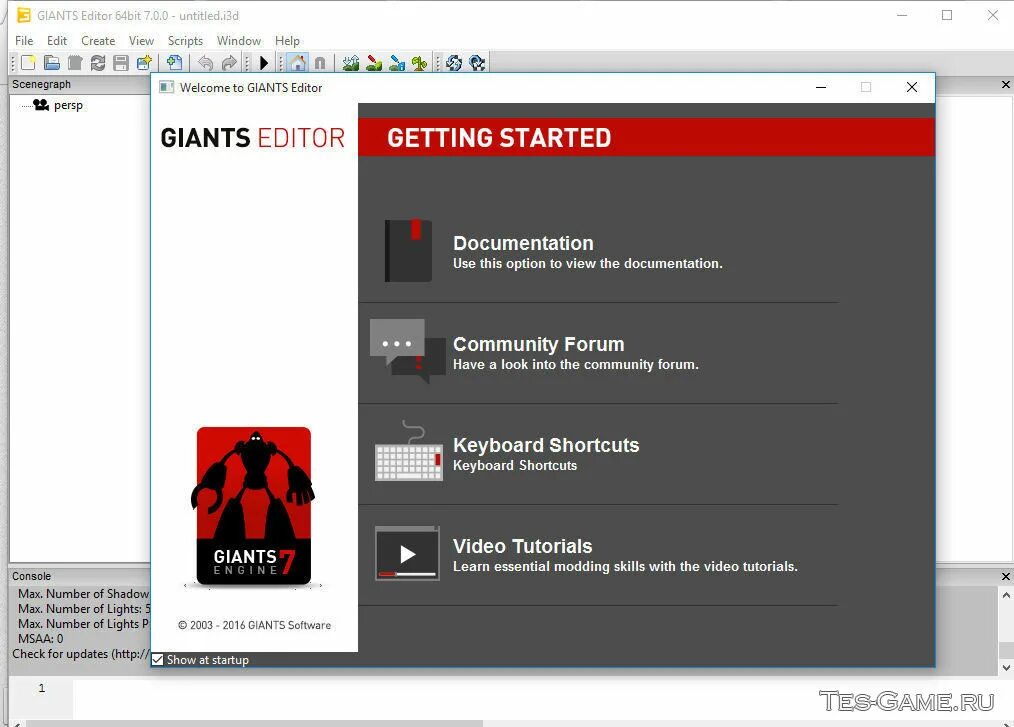1014x727 pixels.
Task: Close the Console panel
Action: coord(1006,576)
